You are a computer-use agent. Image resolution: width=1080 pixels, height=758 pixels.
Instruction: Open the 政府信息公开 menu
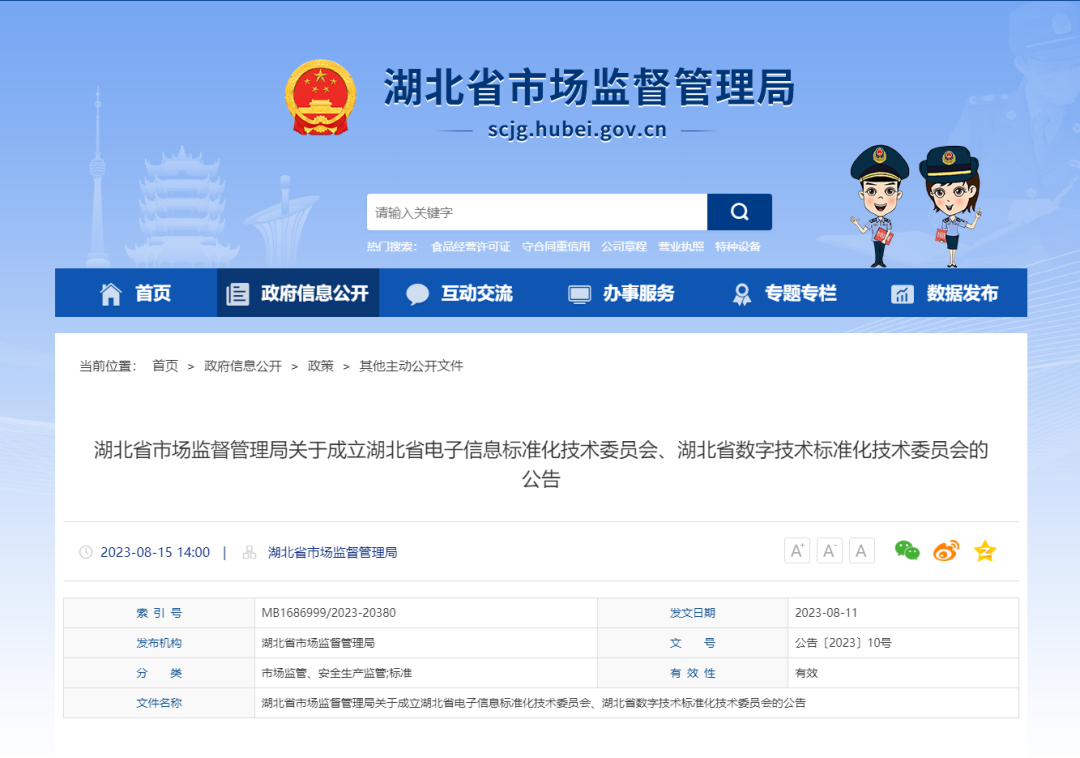[298, 293]
